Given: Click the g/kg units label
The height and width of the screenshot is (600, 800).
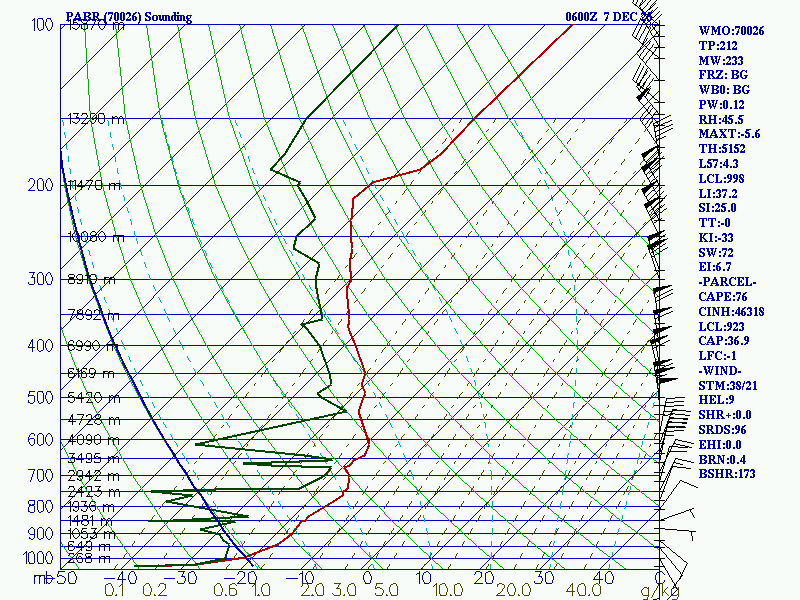Looking at the screenshot, I should [x=659, y=591].
